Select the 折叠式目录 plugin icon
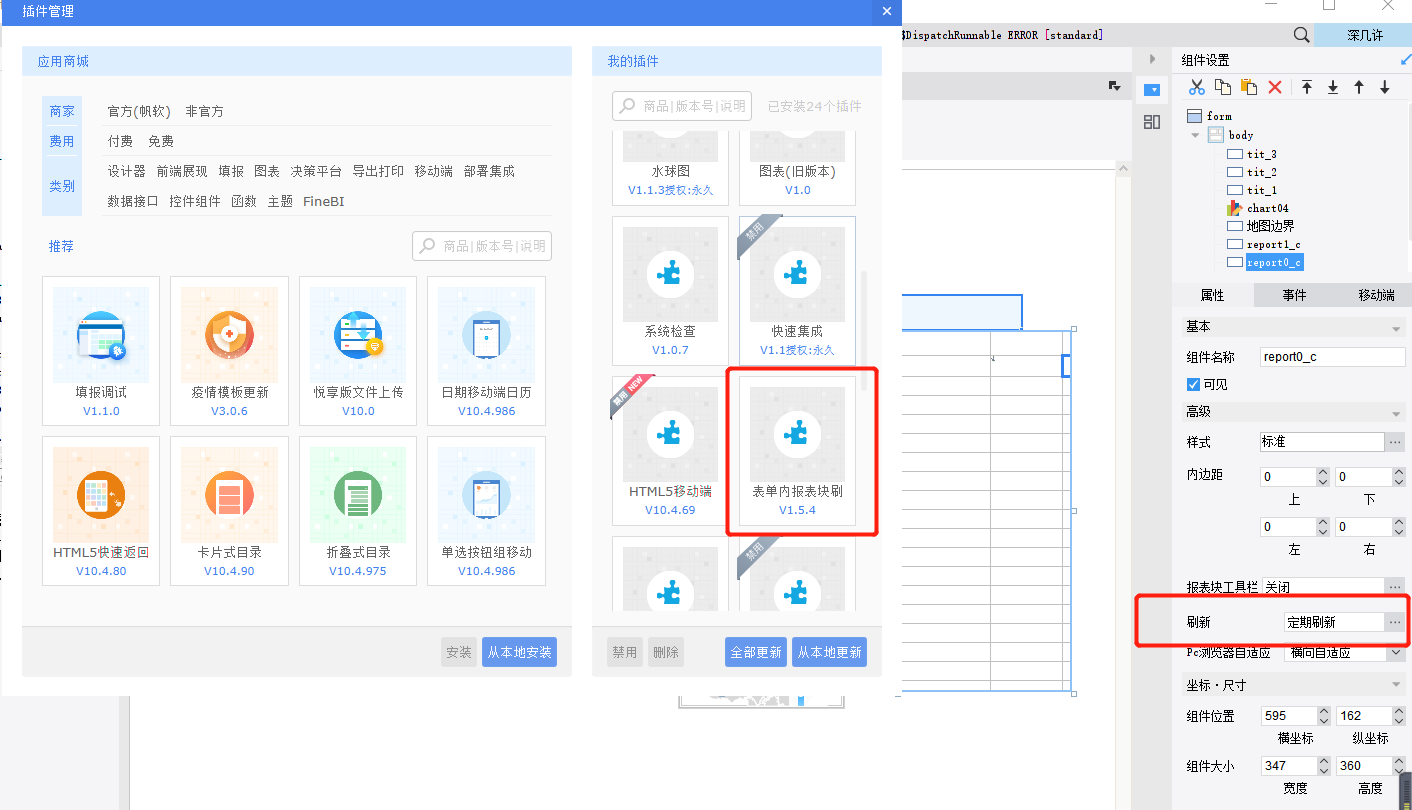The image size is (1412, 810). (x=358, y=495)
